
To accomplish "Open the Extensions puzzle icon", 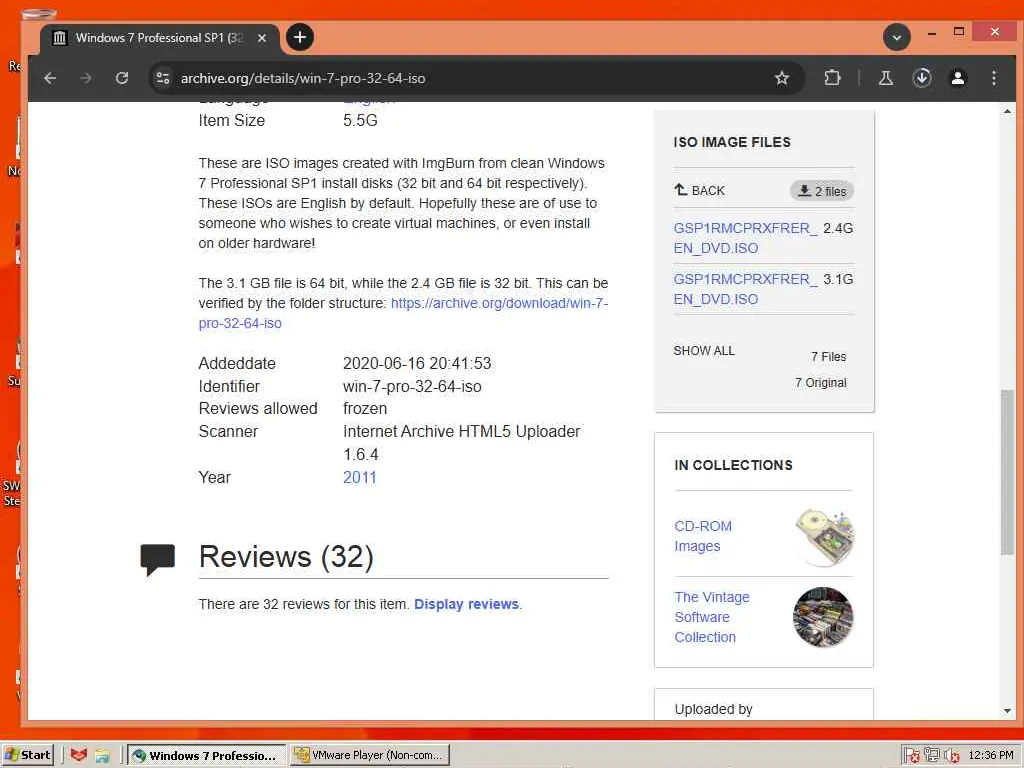I will point(832,78).
